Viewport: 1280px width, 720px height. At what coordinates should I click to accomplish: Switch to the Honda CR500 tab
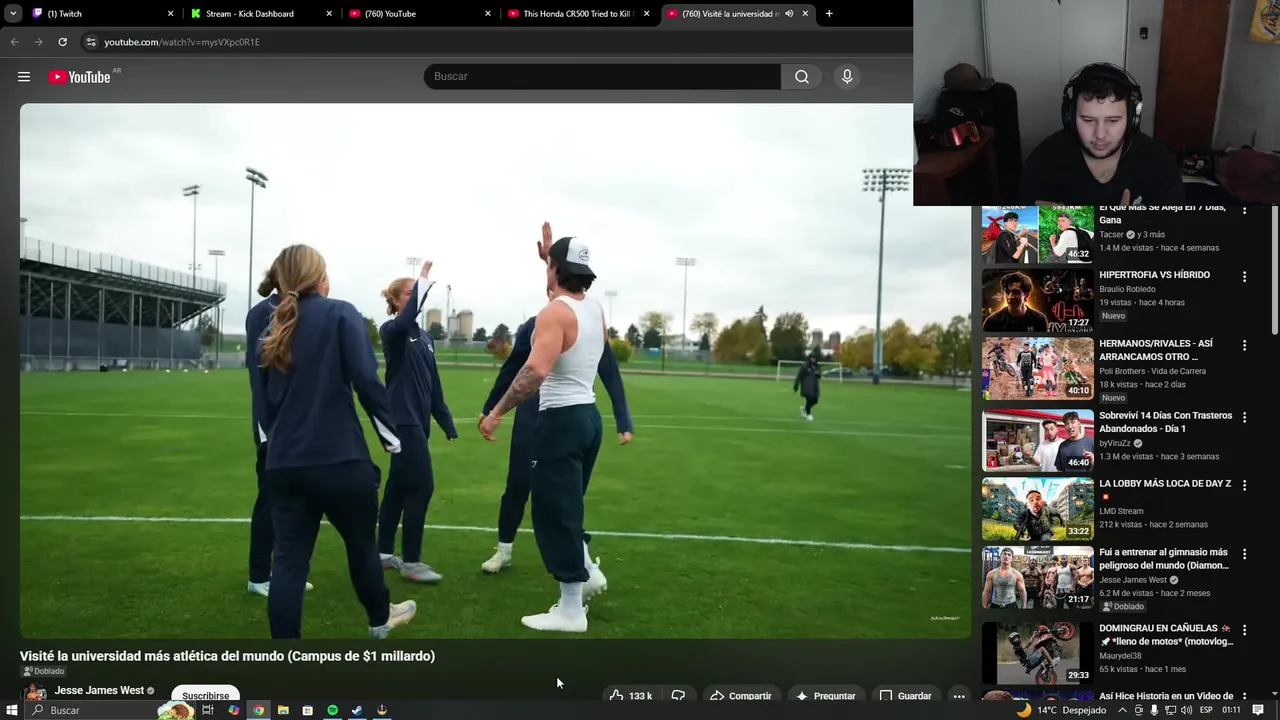578,14
